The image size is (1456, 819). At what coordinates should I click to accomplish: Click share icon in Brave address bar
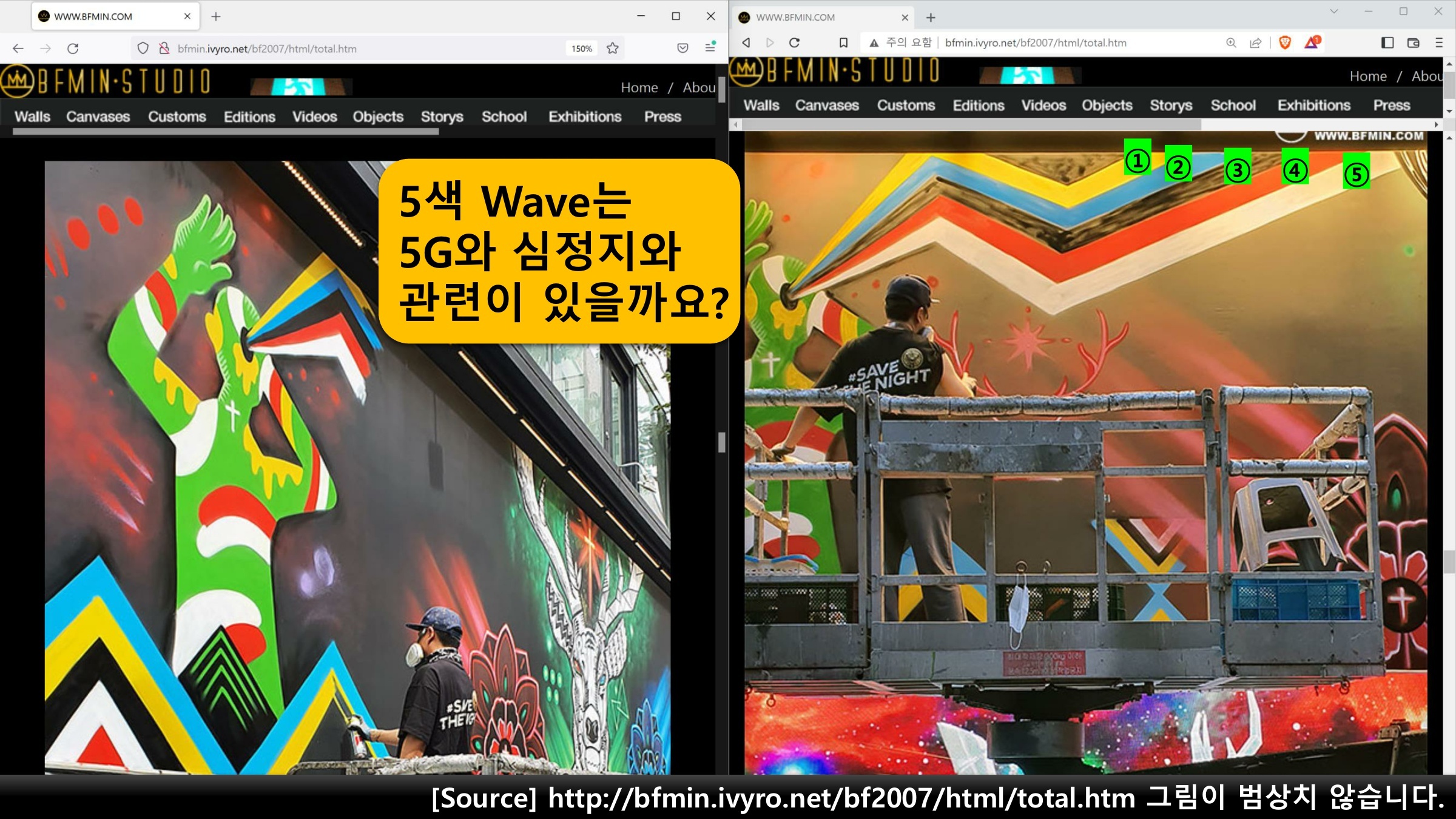(x=1255, y=42)
